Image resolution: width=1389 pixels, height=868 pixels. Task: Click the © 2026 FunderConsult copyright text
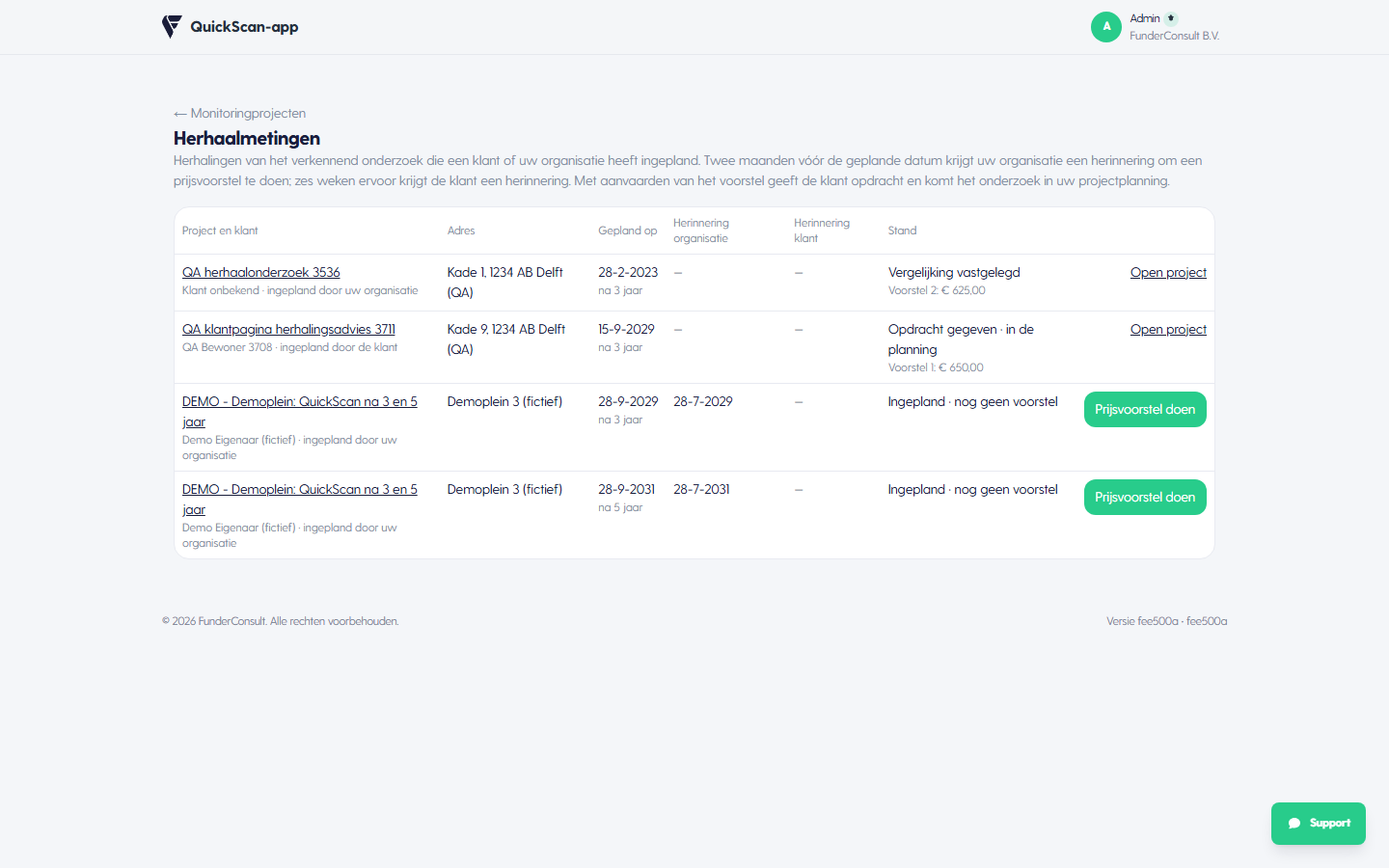click(281, 621)
